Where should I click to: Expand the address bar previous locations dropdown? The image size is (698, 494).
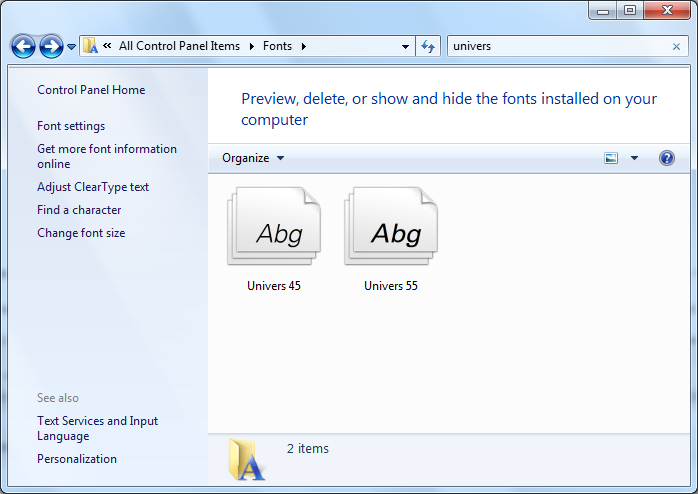(x=405, y=46)
